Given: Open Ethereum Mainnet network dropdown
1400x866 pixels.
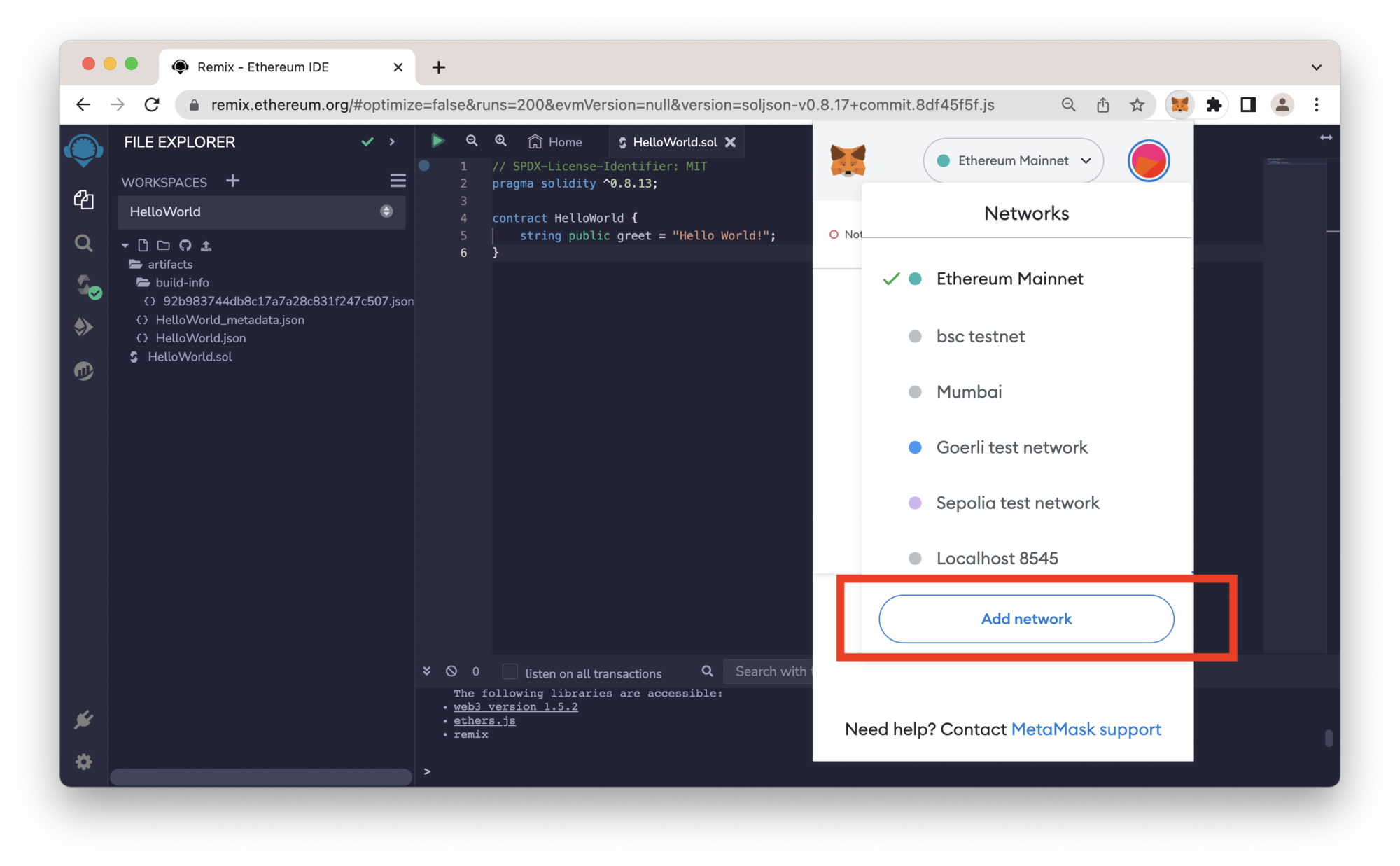Looking at the screenshot, I should coord(1013,161).
